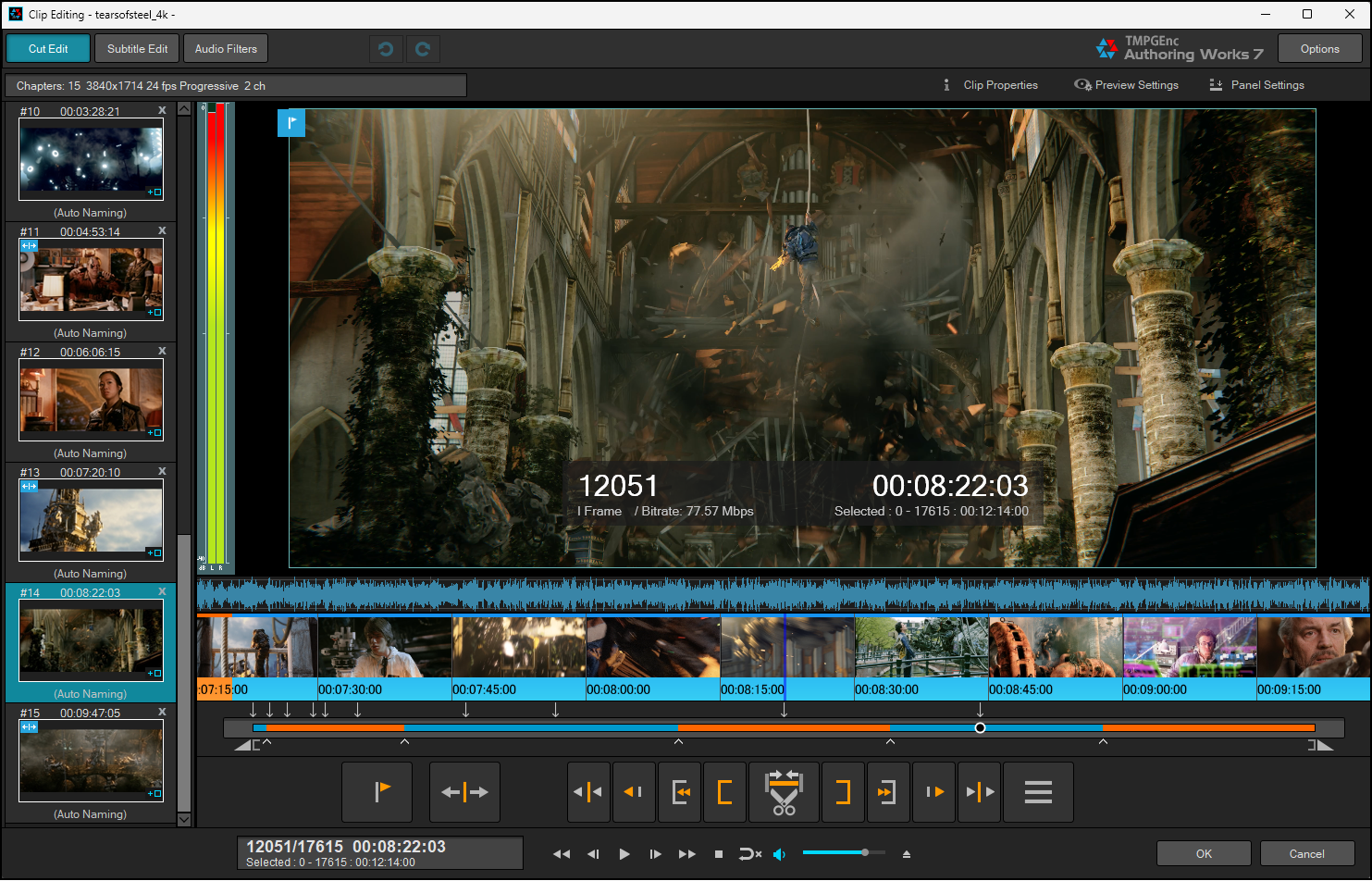This screenshot has height=881, width=1372.
Task: Click the redo arrow in the toolbar
Action: pos(423,49)
